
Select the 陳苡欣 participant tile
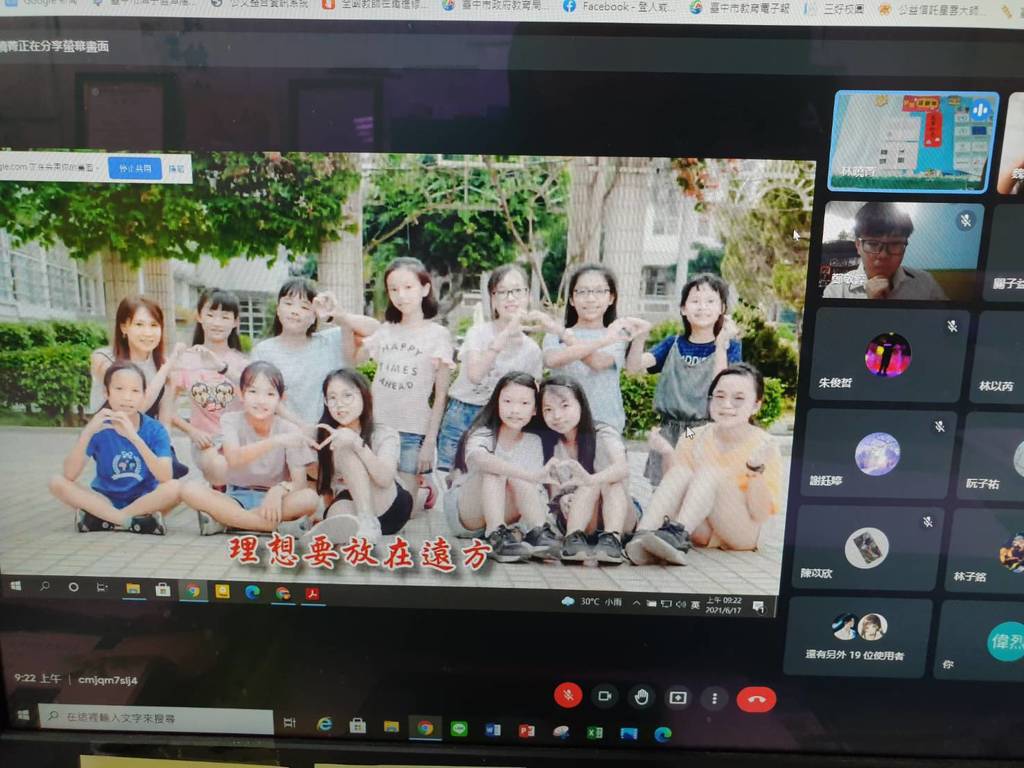point(867,547)
